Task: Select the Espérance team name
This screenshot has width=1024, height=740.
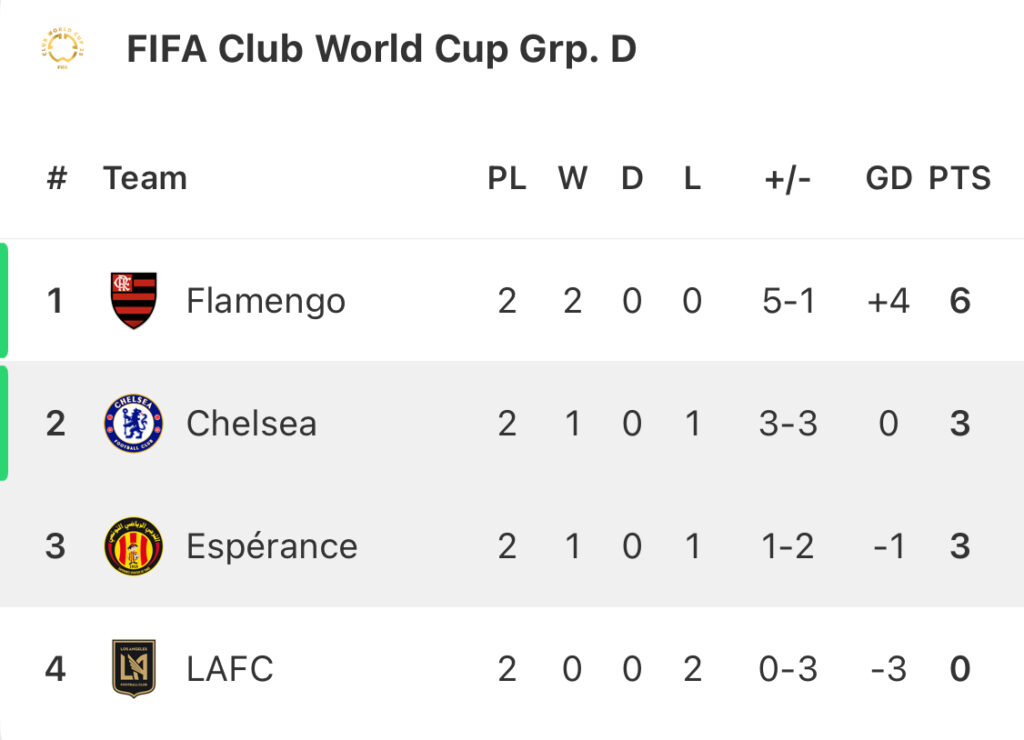Action: (272, 546)
